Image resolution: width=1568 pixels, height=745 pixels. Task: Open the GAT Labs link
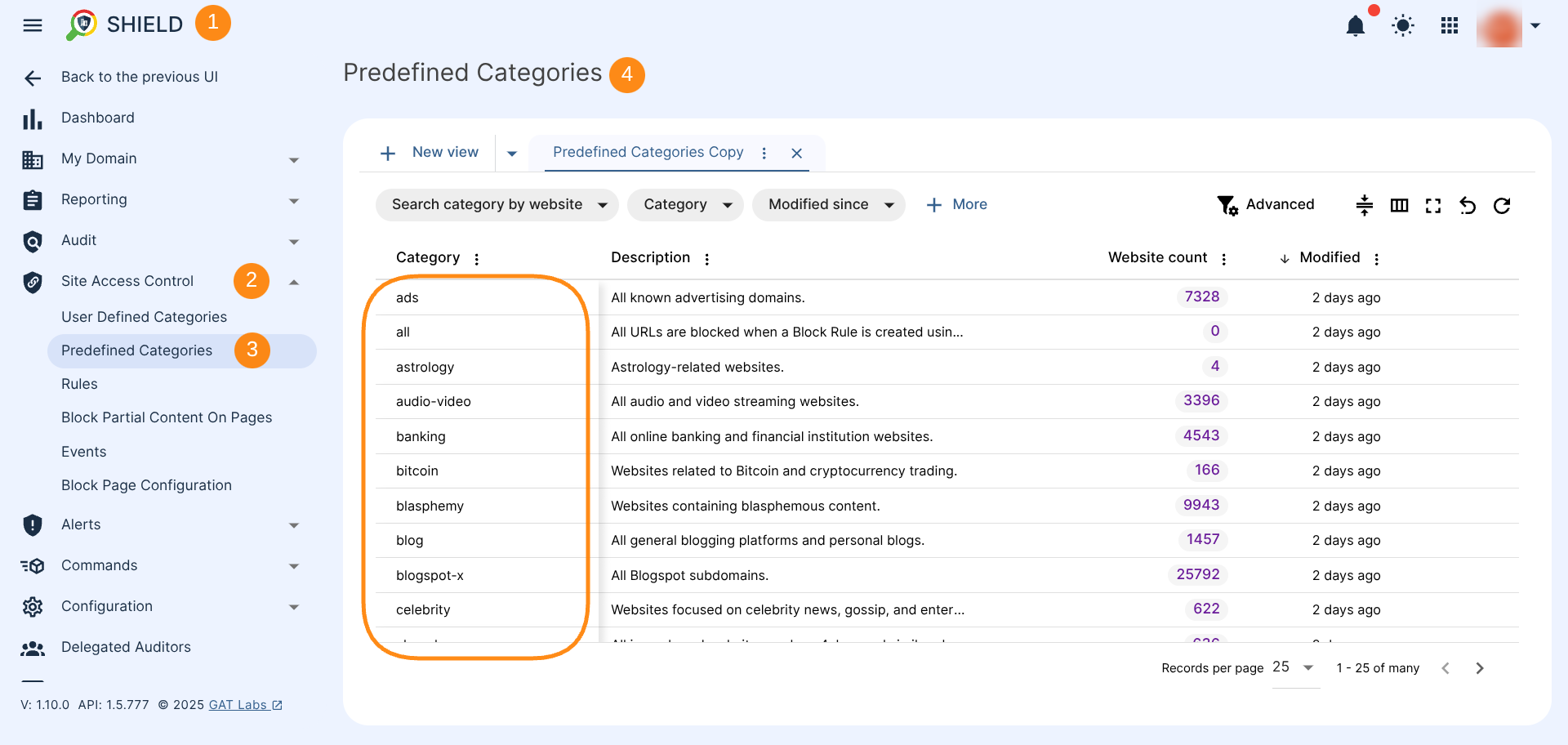pos(245,705)
